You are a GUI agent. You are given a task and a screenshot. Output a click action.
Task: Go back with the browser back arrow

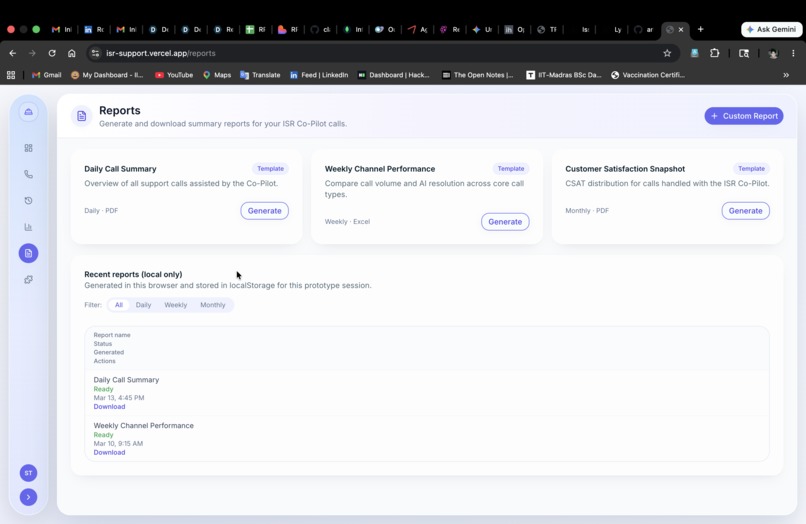[x=13, y=53]
